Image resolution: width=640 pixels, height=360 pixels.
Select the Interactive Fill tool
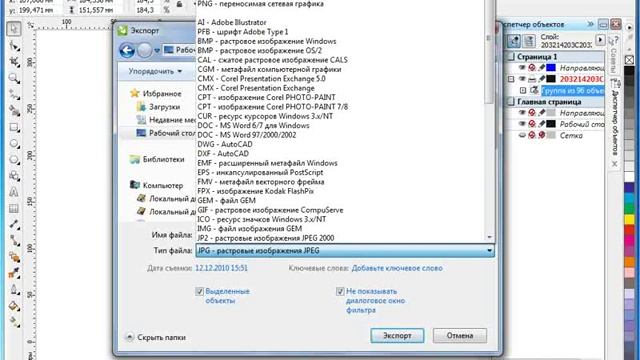click(x=14, y=322)
